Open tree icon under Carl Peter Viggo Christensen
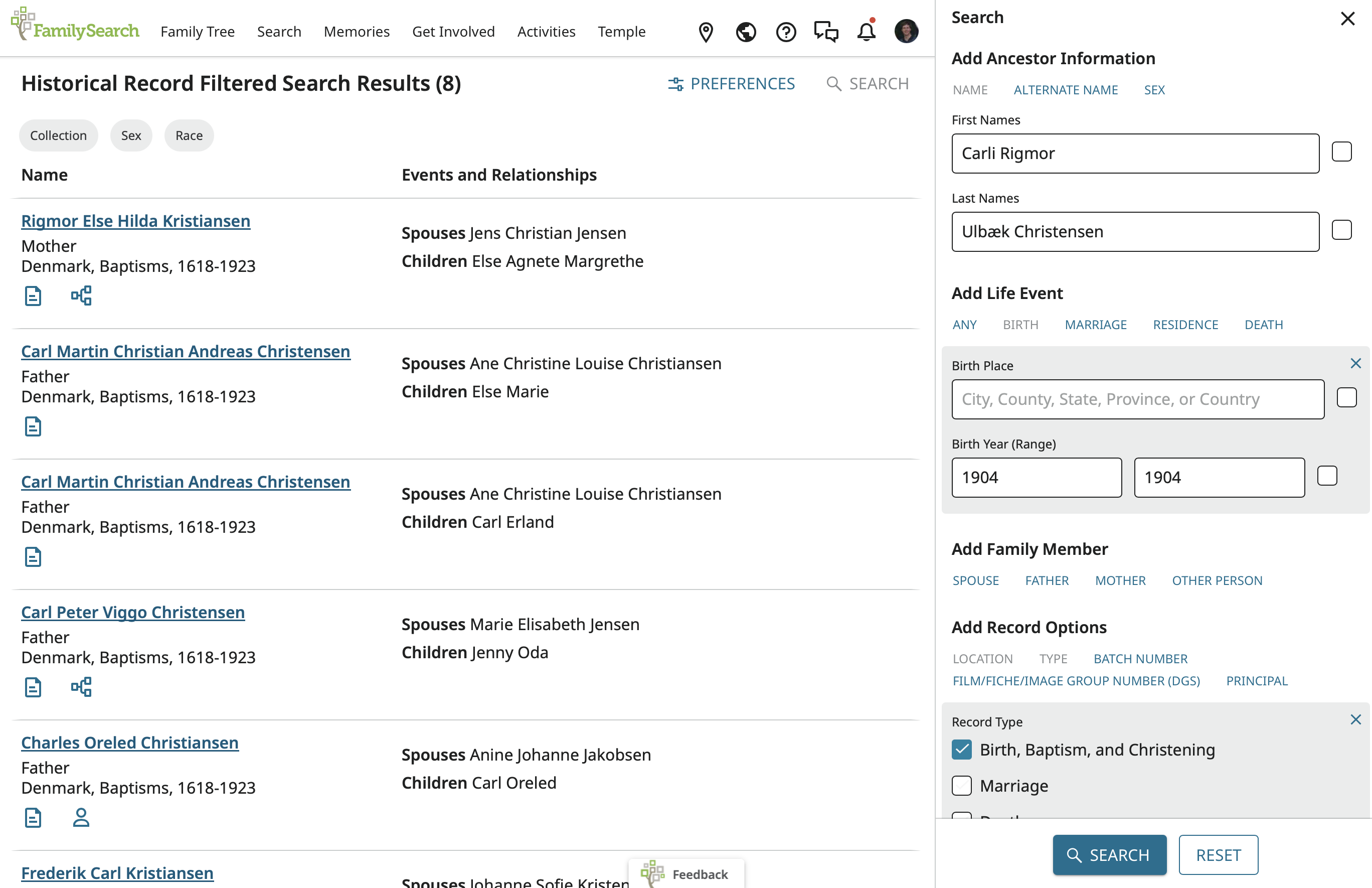1372x888 pixels. tap(81, 687)
